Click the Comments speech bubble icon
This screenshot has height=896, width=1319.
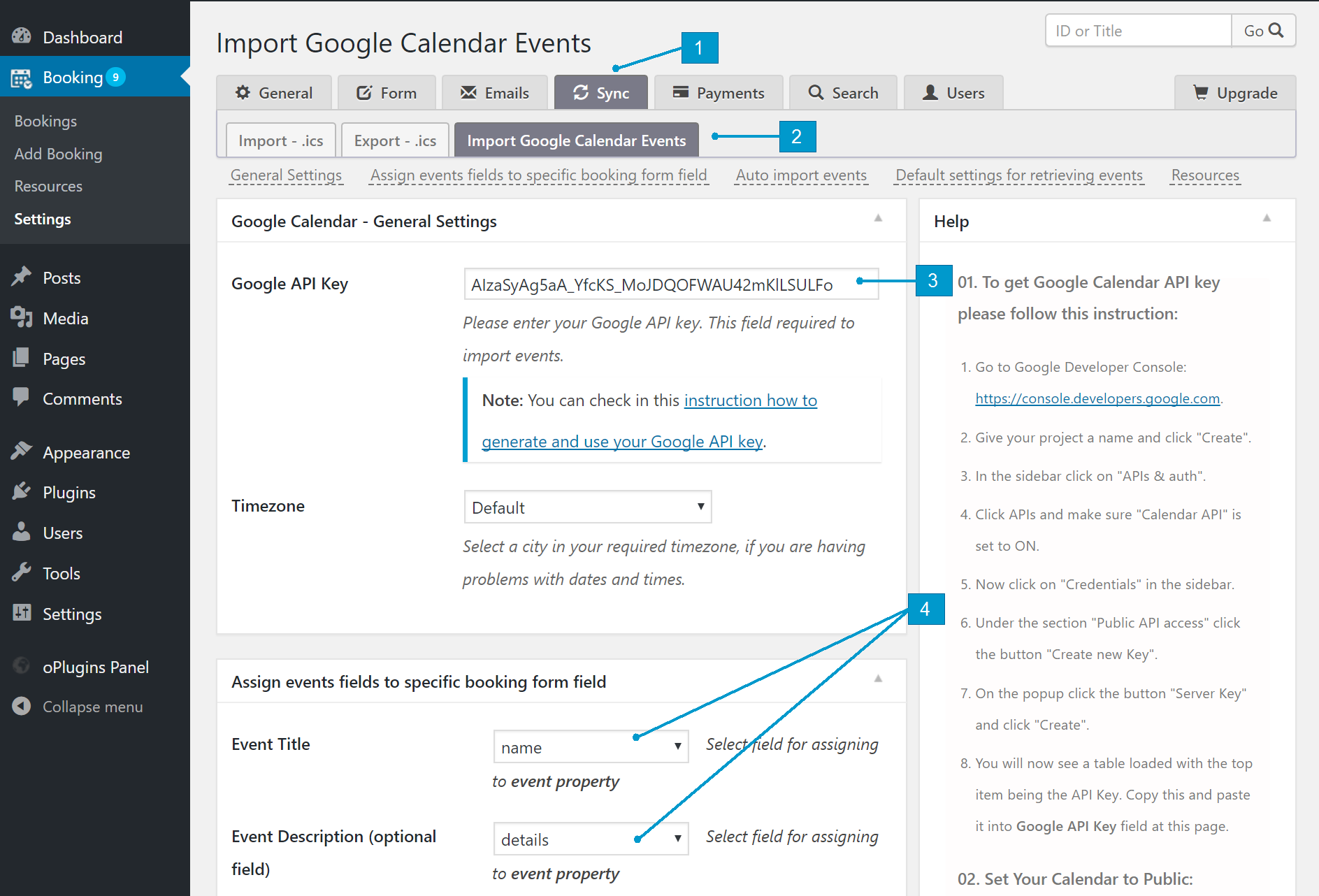tap(22, 398)
